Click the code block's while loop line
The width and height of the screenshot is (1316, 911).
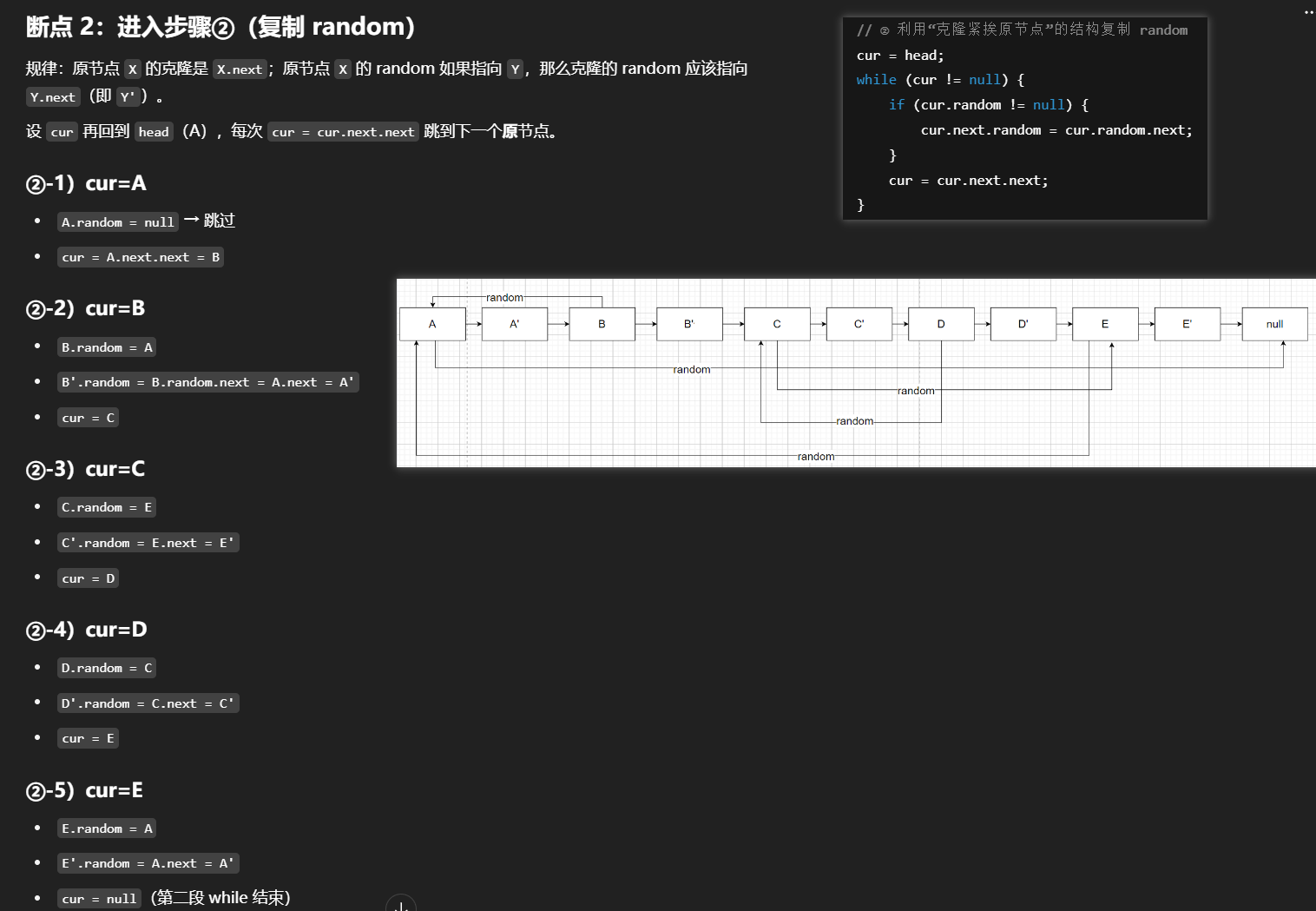click(939, 80)
